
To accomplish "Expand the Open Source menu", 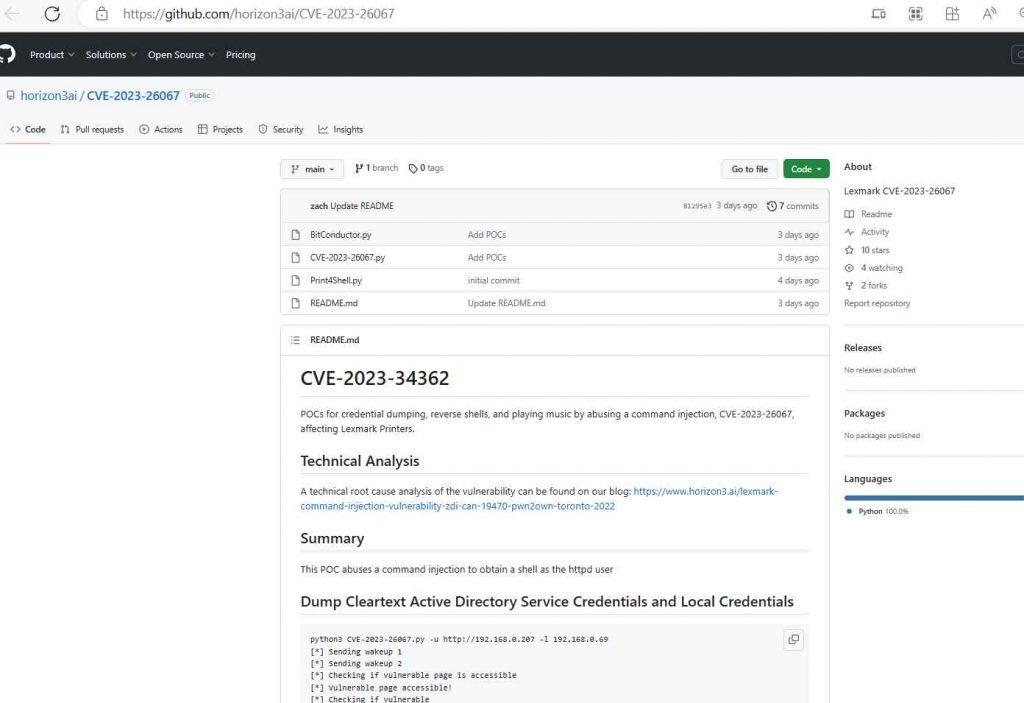I will pyautogui.click(x=181, y=55).
